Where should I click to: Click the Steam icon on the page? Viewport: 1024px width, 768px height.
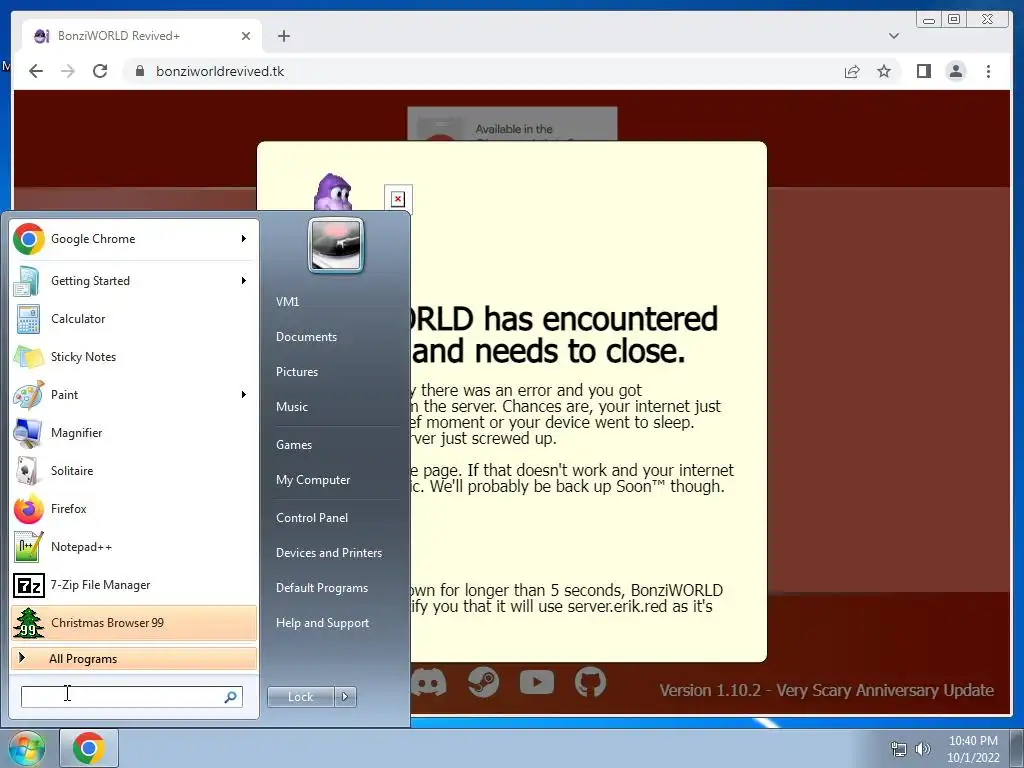[x=483, y=683]
